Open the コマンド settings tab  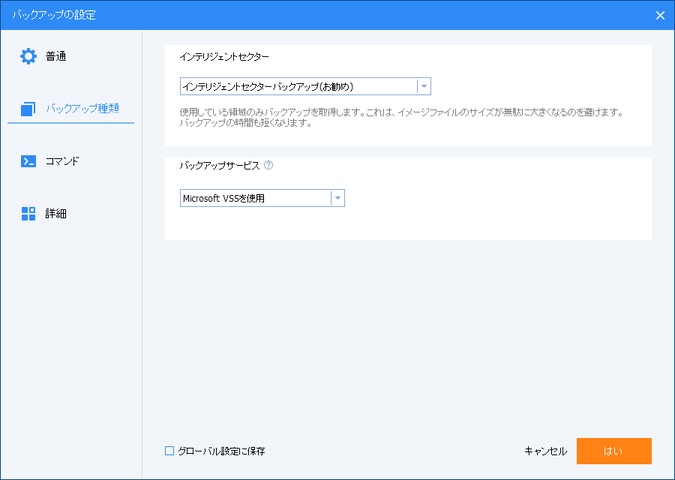point(63,161)
